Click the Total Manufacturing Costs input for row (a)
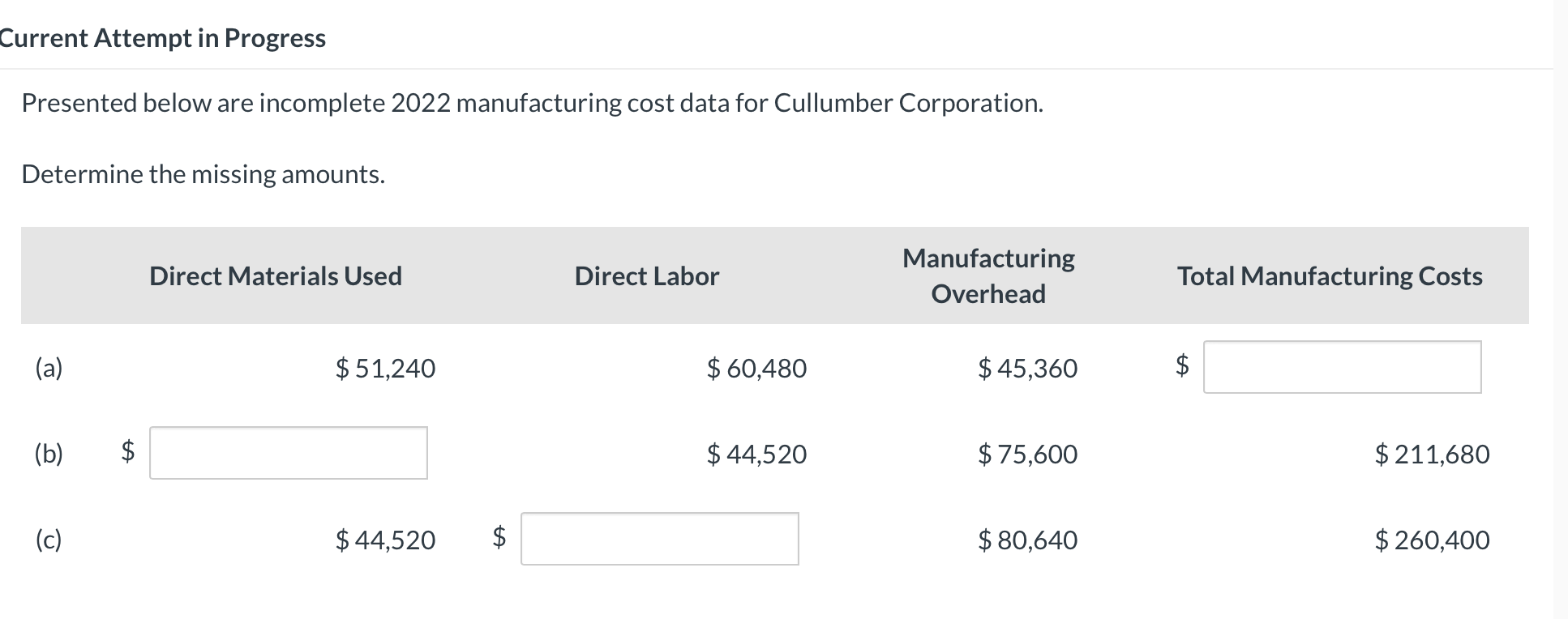The width and height of the screenshot is (1568, 619). click(x=1342, y=369)
